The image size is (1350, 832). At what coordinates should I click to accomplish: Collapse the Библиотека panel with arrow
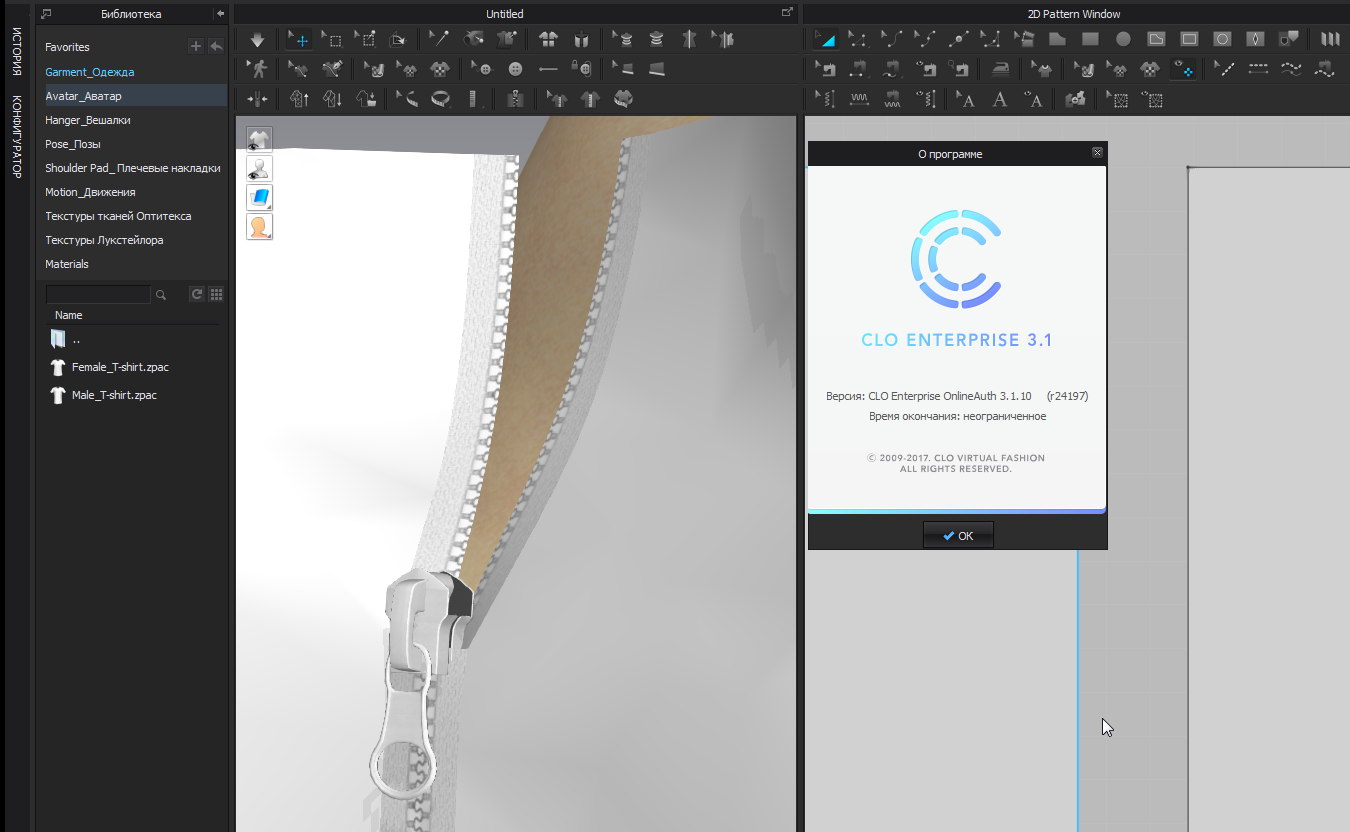coord(220,14)
